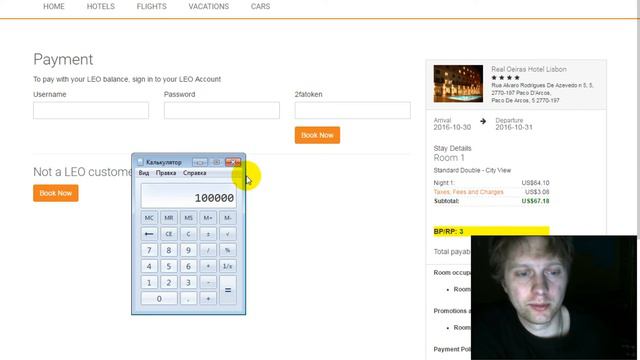Screen dimensions: 640x360
Task: Click the M+ memory add key
Action: [208, 218]
